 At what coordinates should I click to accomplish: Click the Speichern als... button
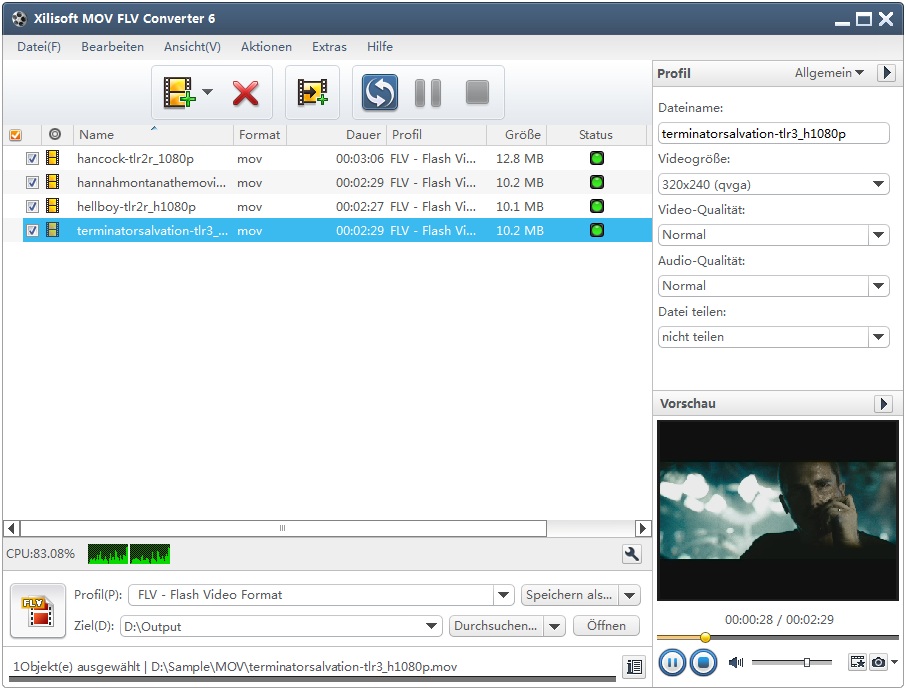[570, 595]
